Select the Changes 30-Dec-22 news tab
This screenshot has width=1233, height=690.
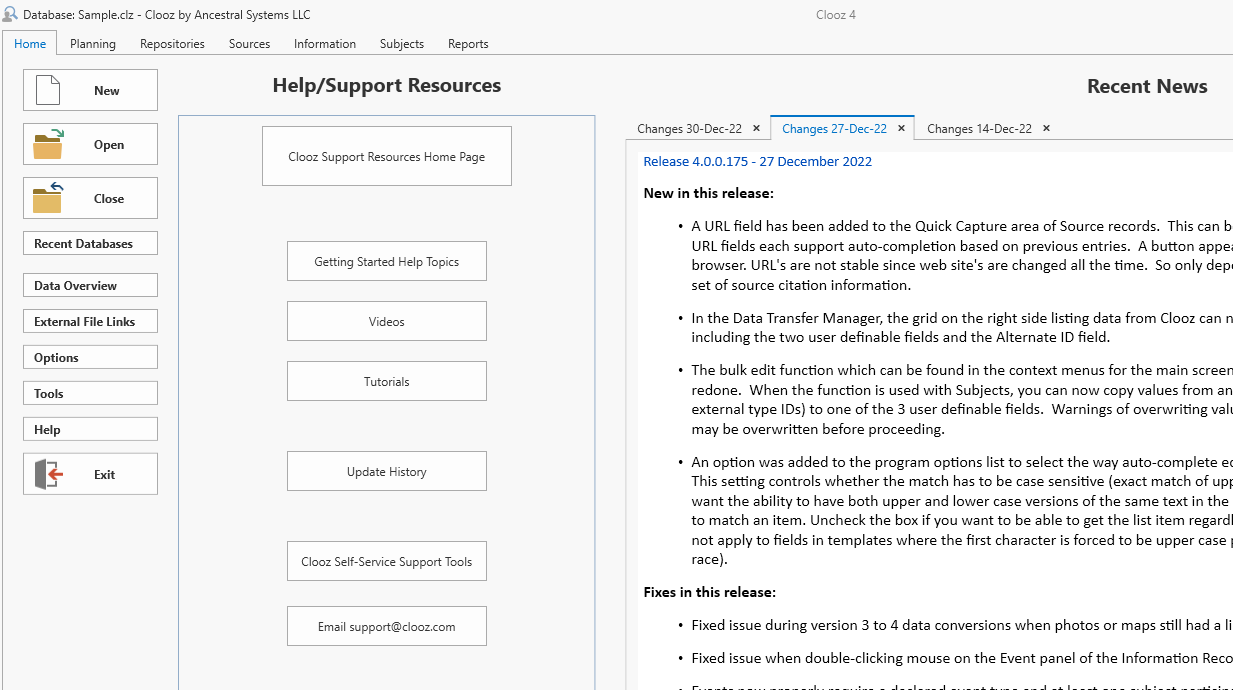pos(689,128)
